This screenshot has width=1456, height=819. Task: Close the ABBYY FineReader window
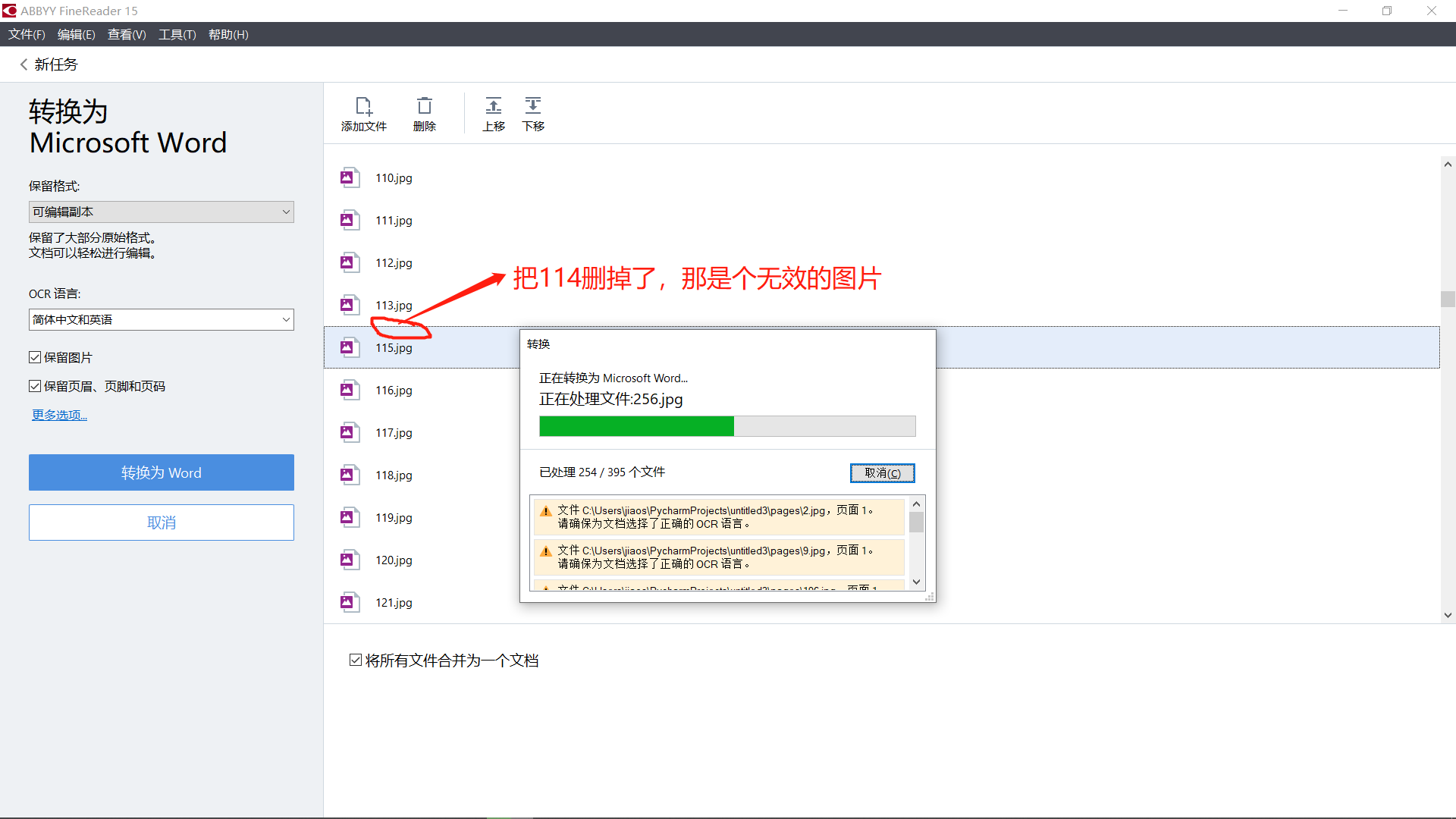[1432, 11]
